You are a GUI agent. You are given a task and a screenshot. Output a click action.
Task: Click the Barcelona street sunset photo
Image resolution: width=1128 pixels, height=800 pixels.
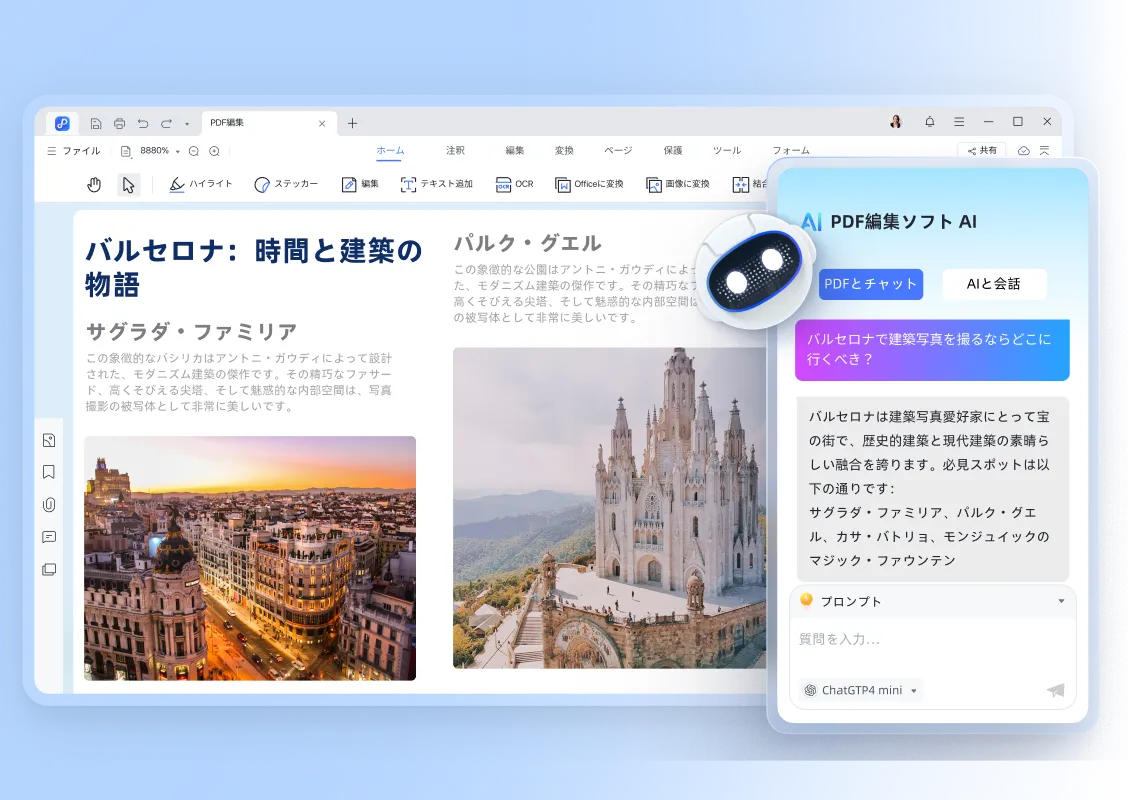250,558
